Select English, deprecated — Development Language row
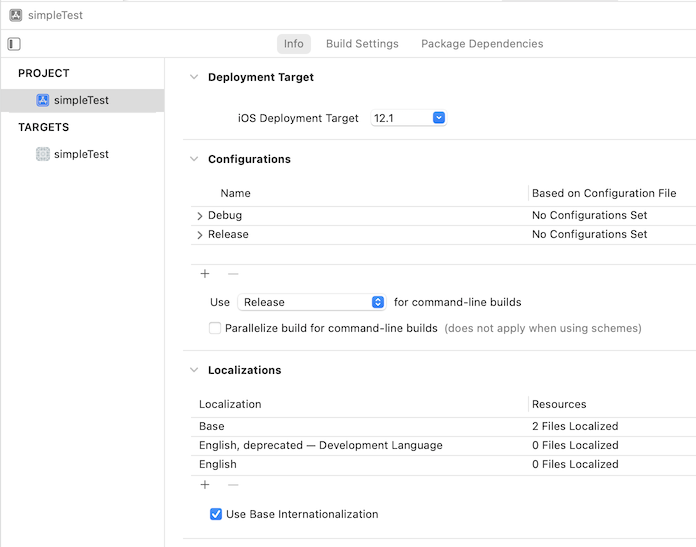 coord(443,446)
